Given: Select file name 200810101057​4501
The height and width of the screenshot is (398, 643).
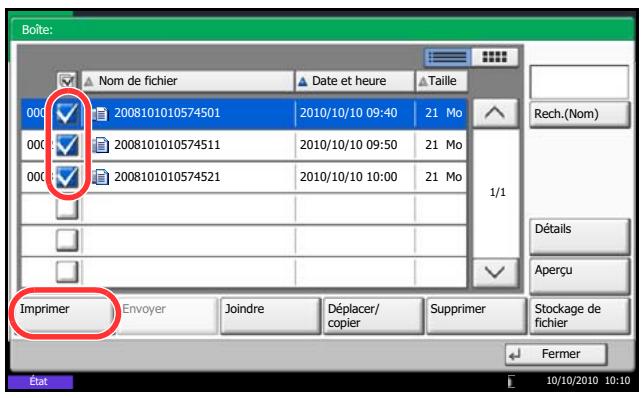Looking at the screenshot, I should click(x=167, y=113).
